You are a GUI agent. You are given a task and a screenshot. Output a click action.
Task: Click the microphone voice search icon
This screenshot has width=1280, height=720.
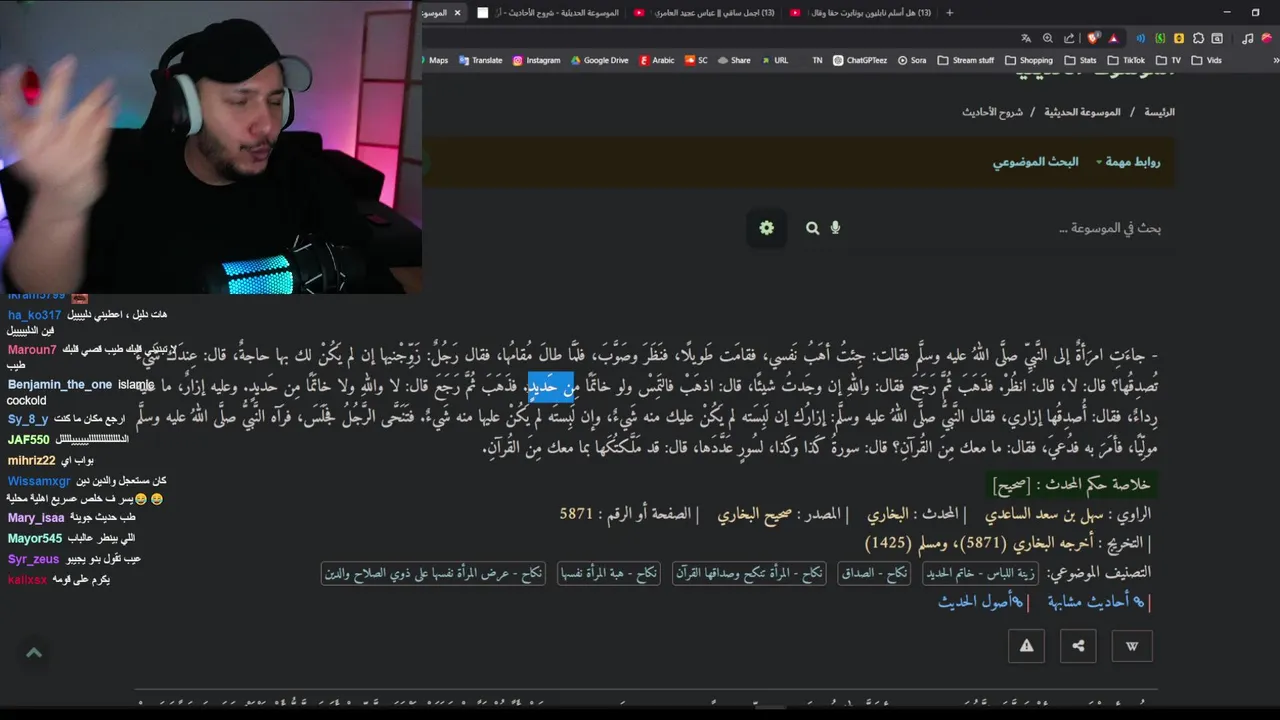[835, 228]
